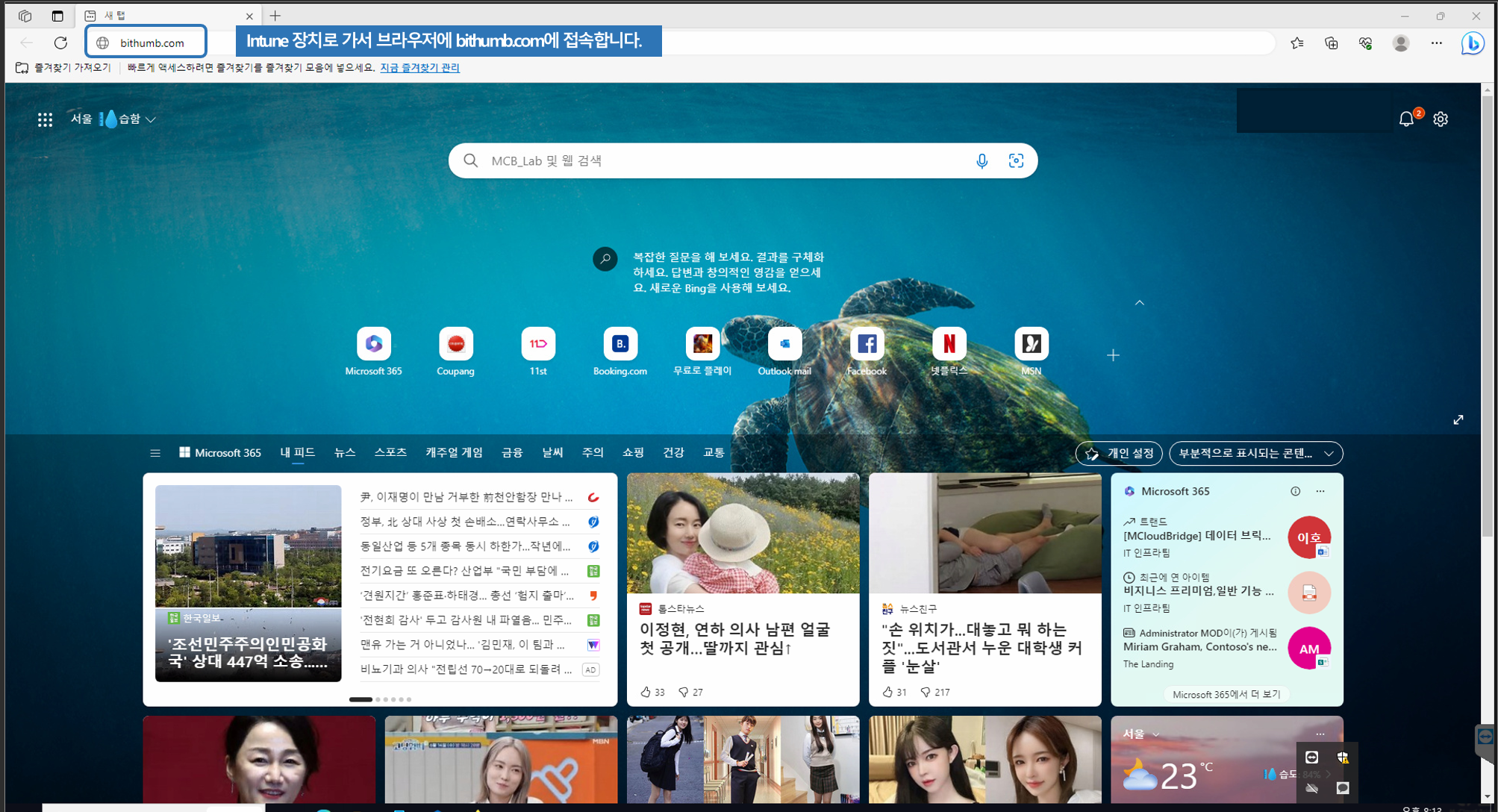Switch to the 뉴스 feed tab
1498x812 pixels.
tap(345, 452)
